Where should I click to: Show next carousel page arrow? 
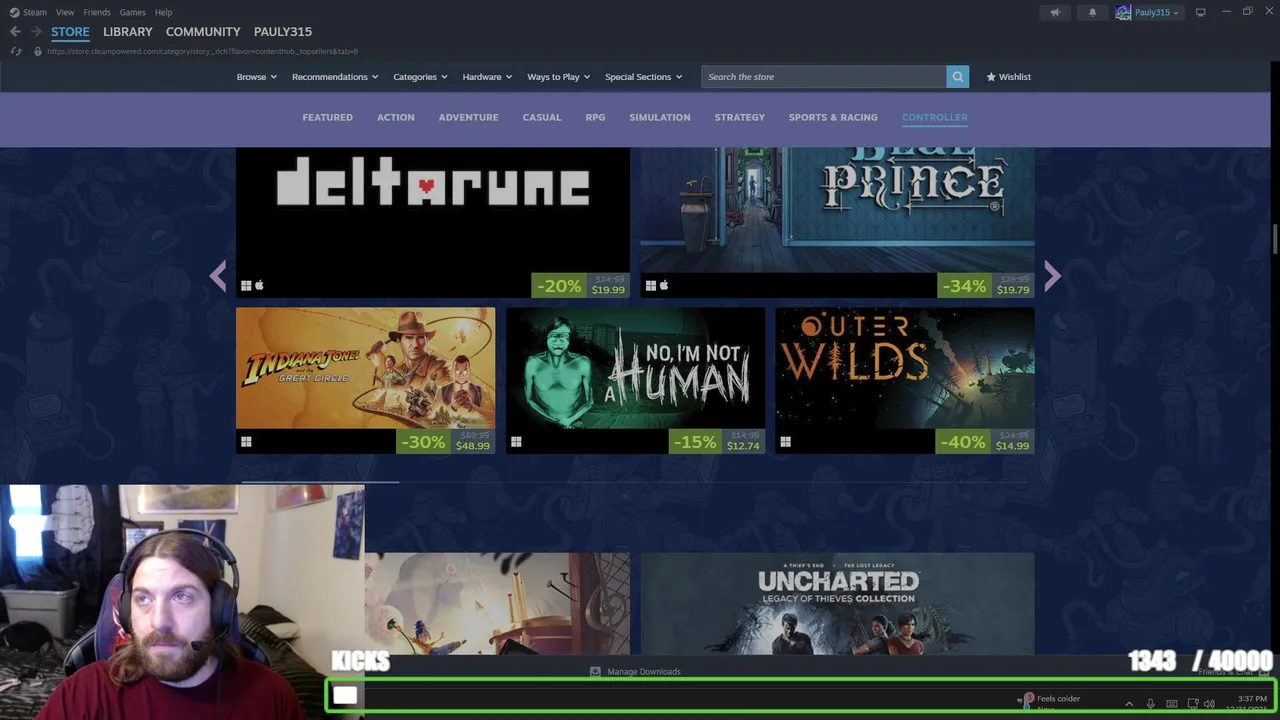coord(1051,276)
